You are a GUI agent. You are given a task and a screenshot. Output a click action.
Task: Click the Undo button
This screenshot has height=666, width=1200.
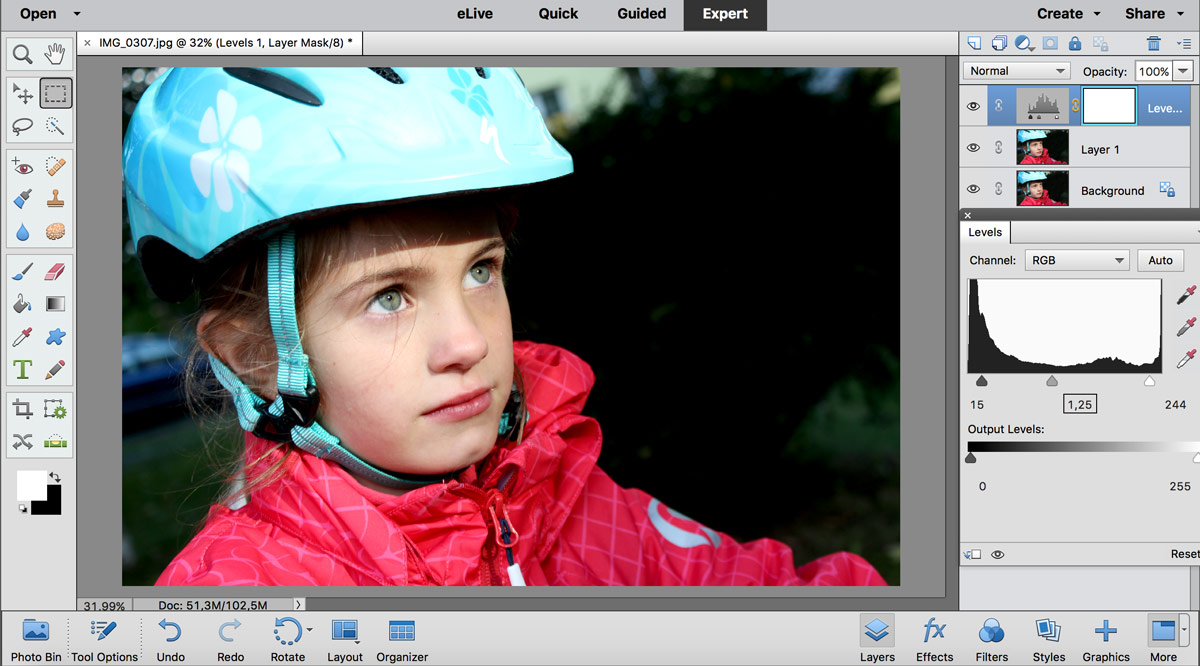click(170, 640)
